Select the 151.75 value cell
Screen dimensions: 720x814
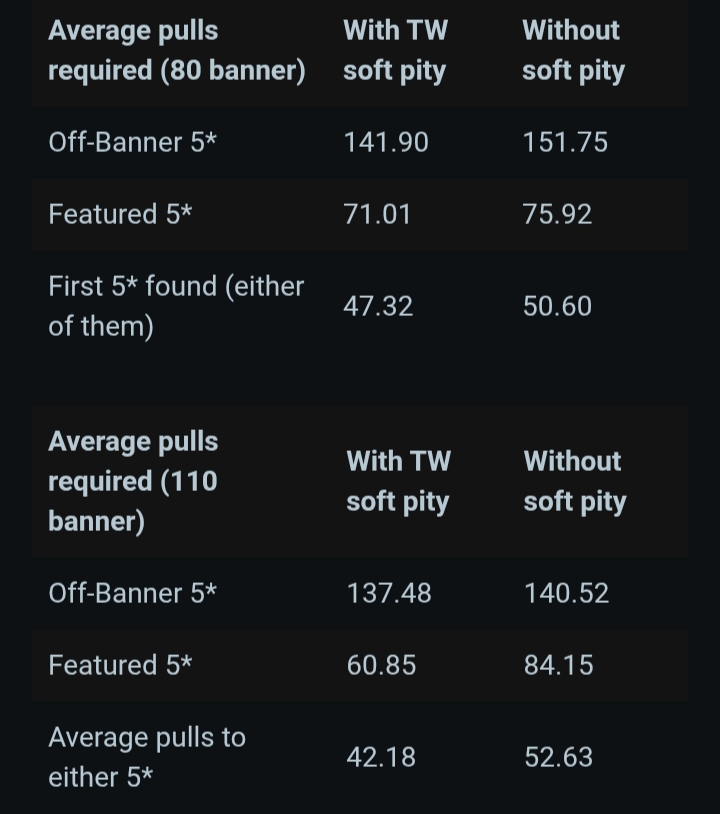565,142
